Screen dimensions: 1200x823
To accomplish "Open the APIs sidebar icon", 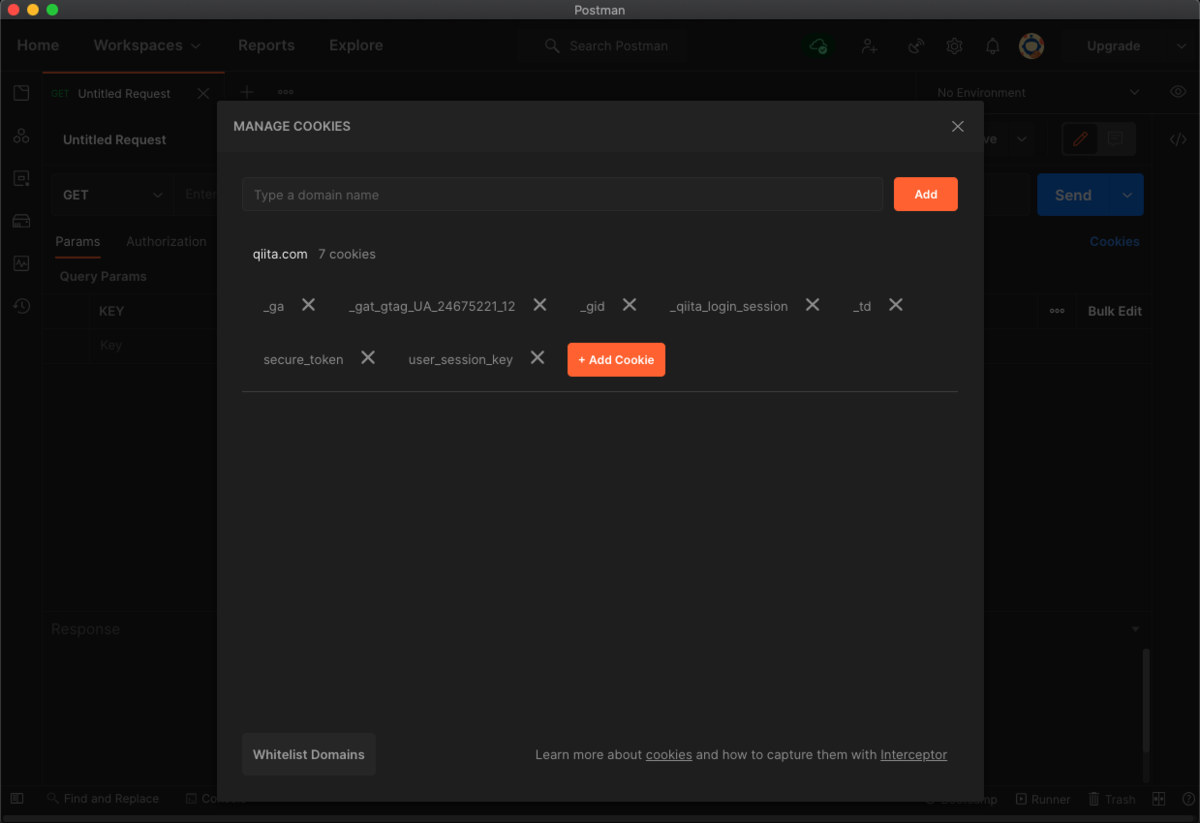I will [x=21, y=136].
